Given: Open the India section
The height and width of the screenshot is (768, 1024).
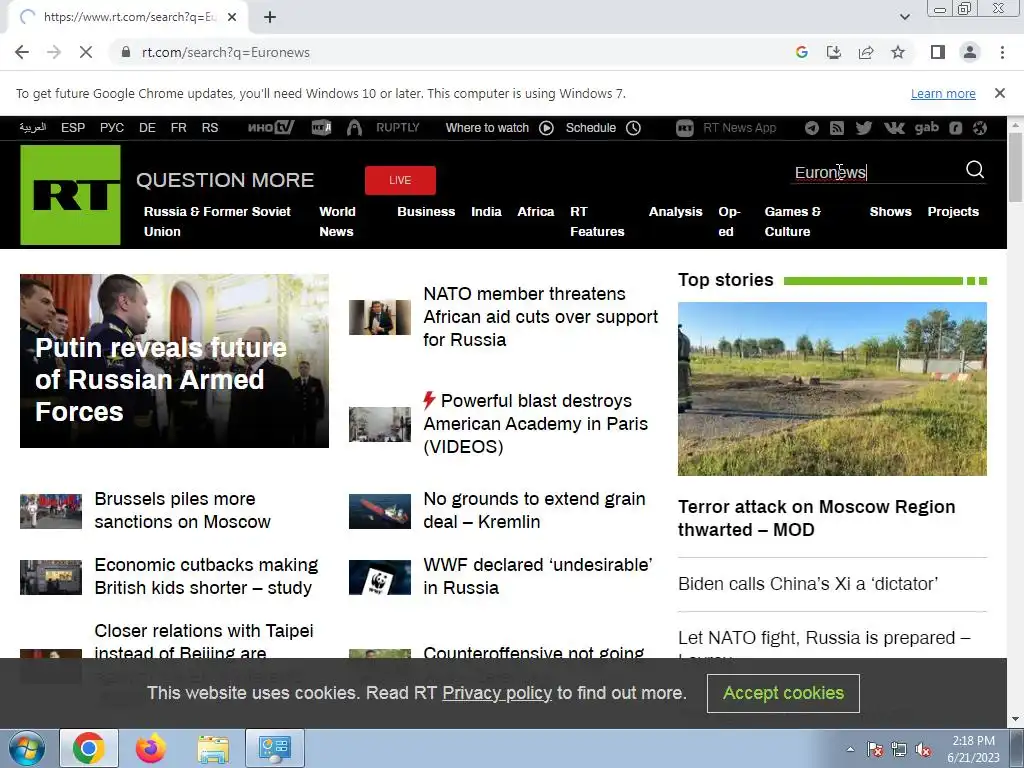Looking at the screenshot, I should click(x=487, y=212).
